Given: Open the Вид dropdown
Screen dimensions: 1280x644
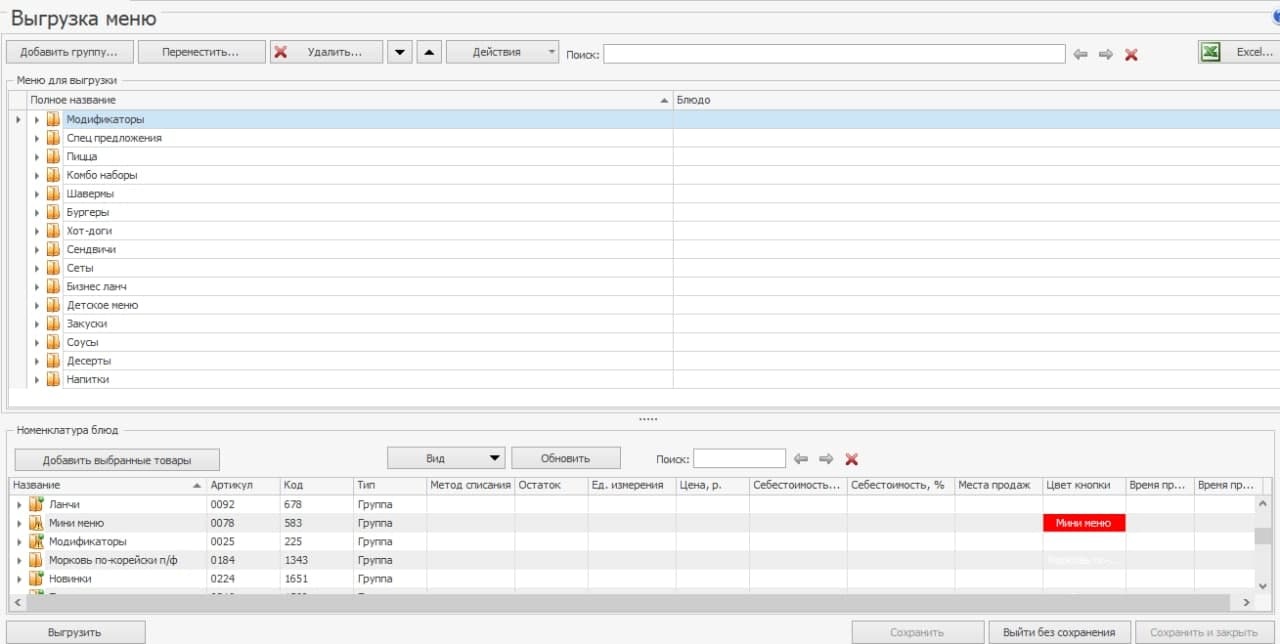Looking at the screenshot, I should [446, 457].
